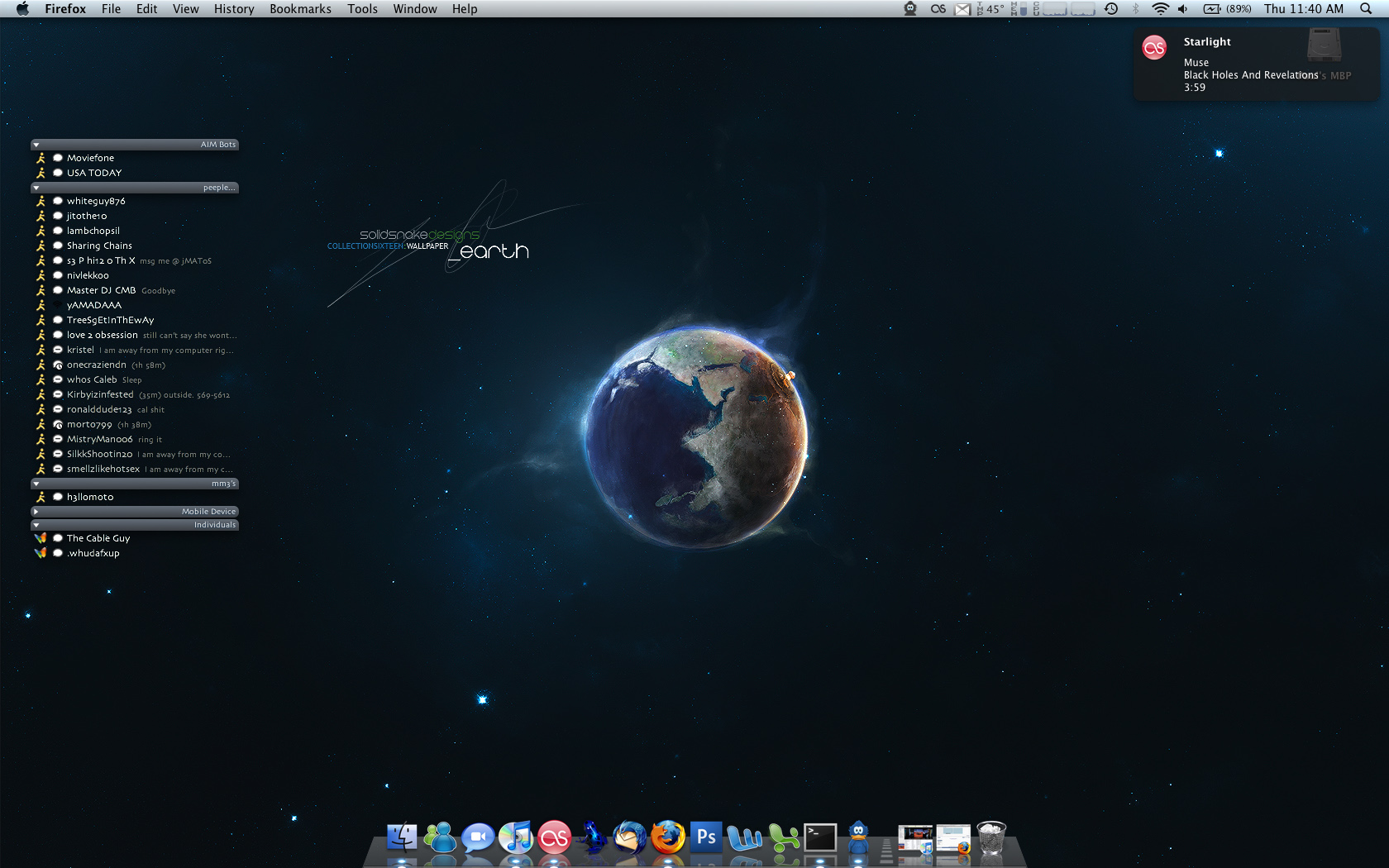This screenshot has height=868, width=1389.
Task: Open the Window menu
Action: click(415, 8)
